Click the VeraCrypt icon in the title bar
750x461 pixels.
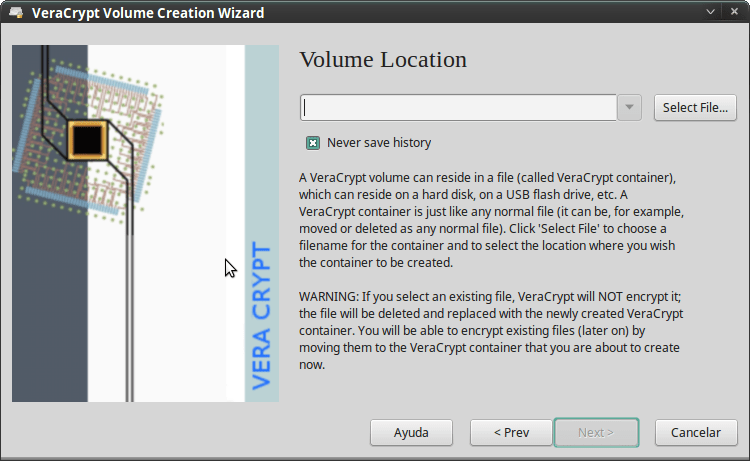tap(16, 12)
